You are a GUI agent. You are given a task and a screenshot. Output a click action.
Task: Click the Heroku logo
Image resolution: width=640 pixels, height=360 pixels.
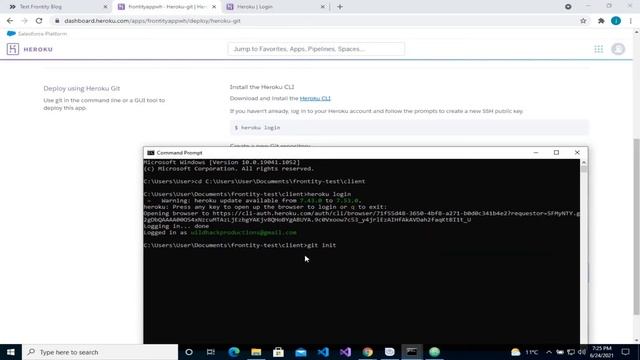pyautogui.click(x=30, y=49)
